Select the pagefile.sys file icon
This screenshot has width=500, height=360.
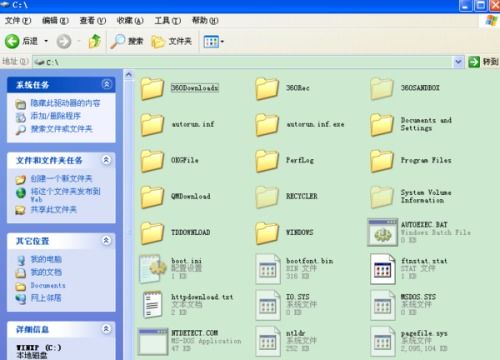(383, 341)
